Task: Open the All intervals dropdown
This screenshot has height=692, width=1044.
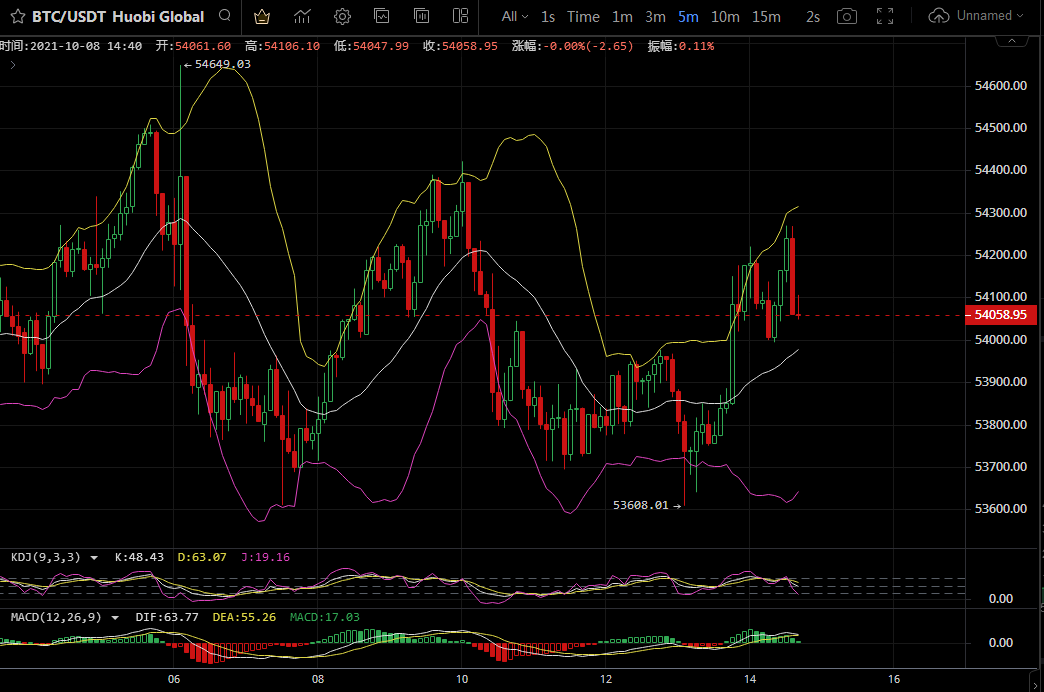Action: (515, 16)
